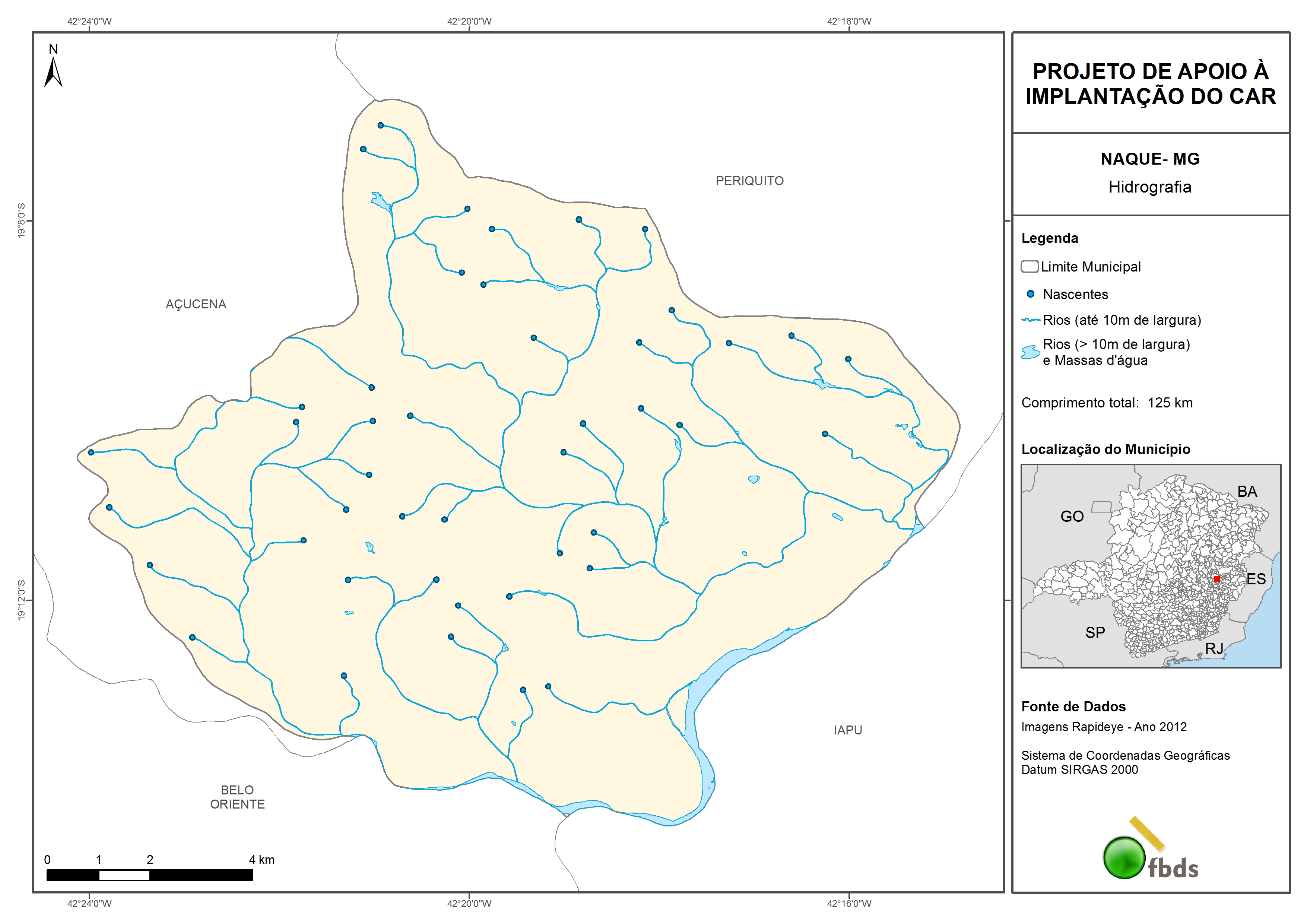Click the scale bar at bottom left
The height and width of the screenshot is (924, 1307).
(149, 875)
